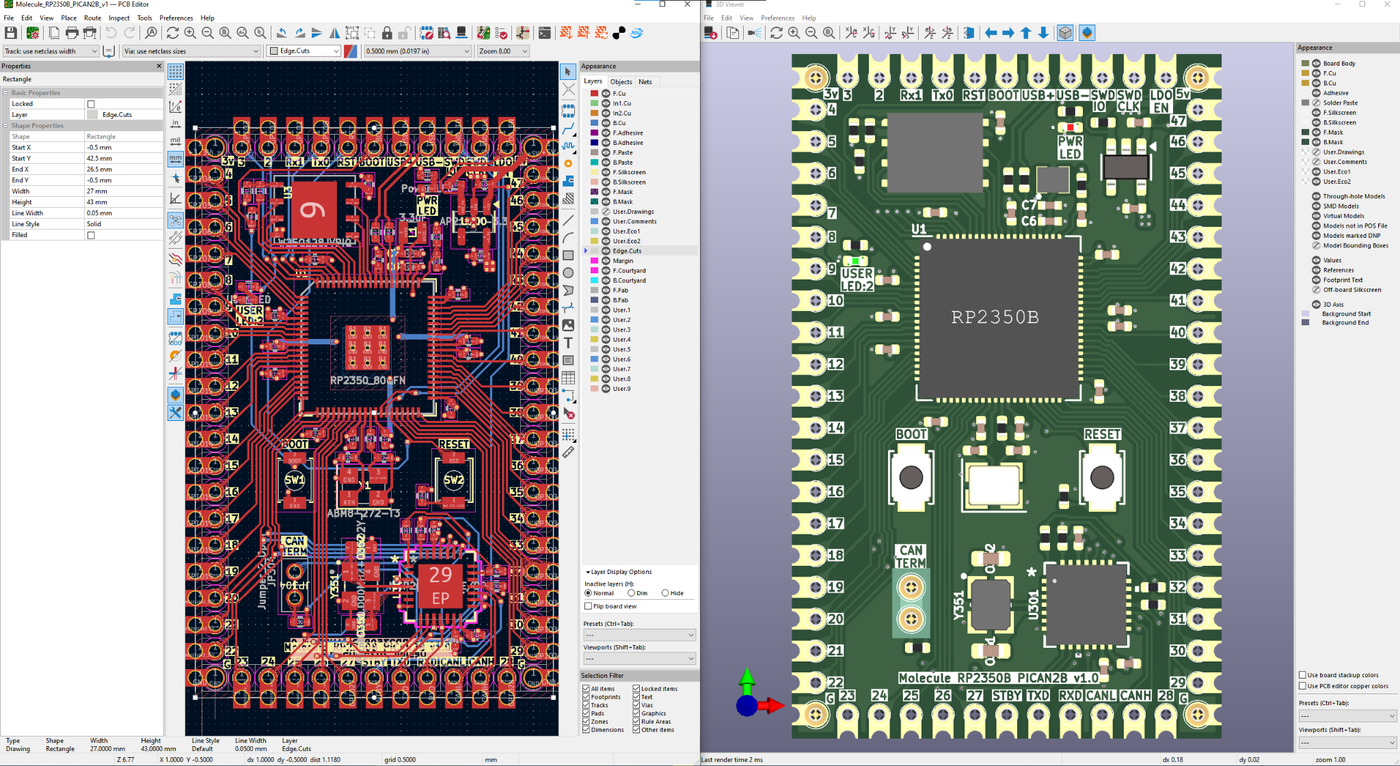Image resolution: width=1400 pixels, height=766 pixels.
Task: Close the Properties panel
Action: [159, 66]
